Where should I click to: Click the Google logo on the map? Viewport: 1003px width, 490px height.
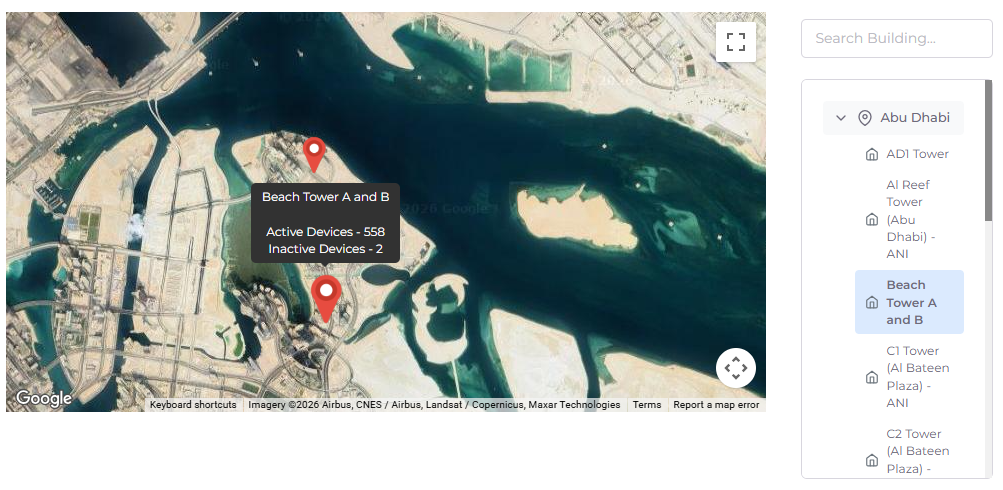tap(43, 398)
